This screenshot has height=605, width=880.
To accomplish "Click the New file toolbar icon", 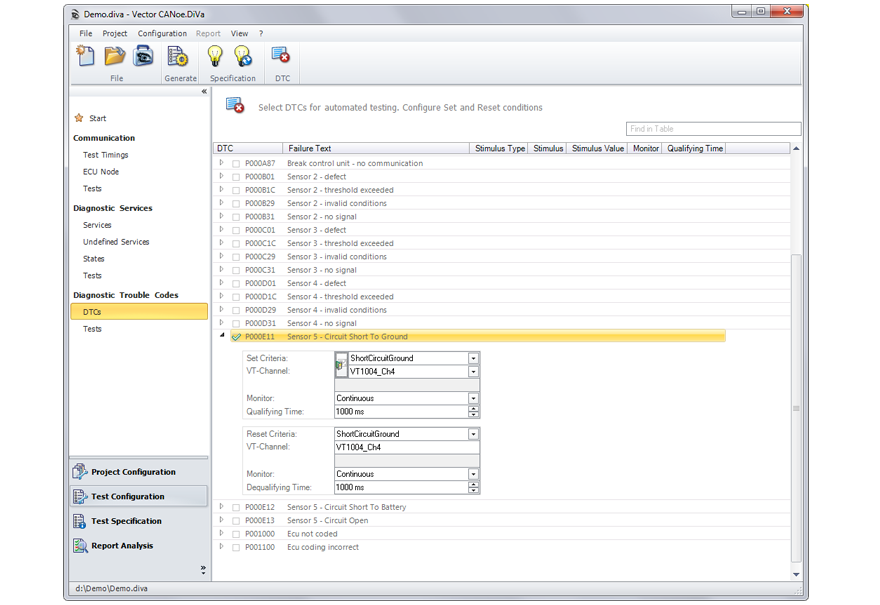I will [x=85, y=56].
